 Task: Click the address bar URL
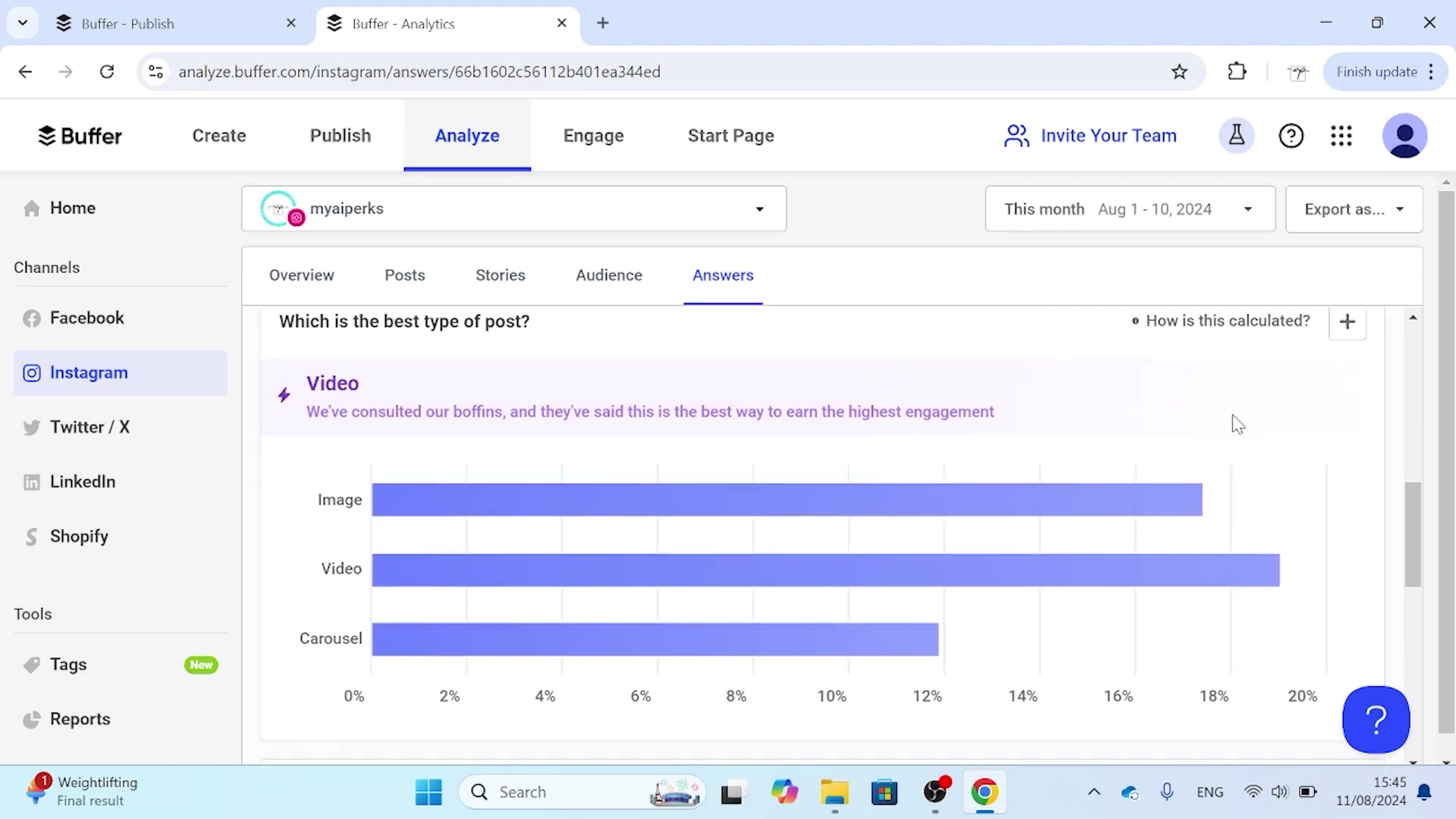click(x=419, y=71)
